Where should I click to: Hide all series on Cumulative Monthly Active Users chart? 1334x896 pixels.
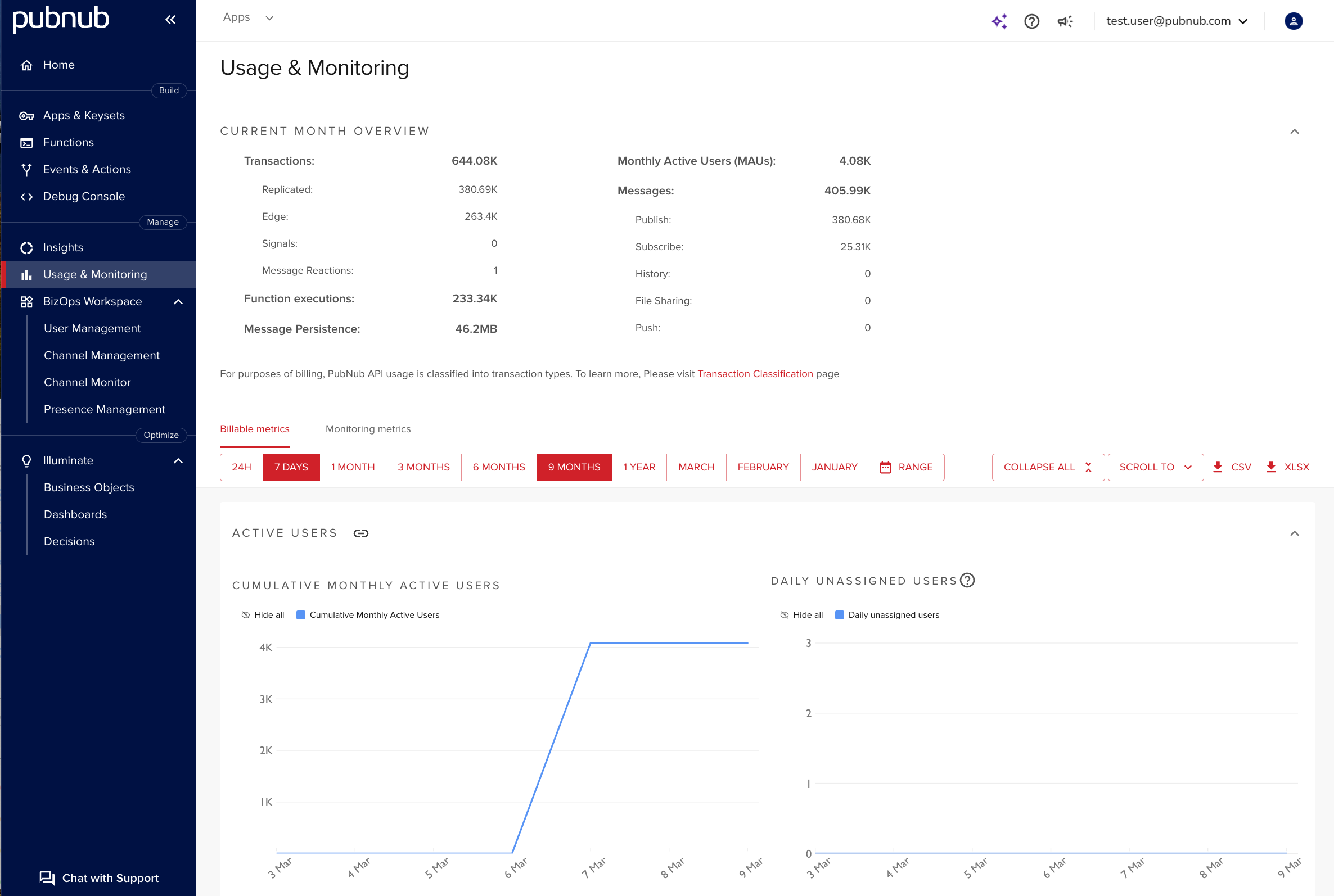[x=263, y=614]
